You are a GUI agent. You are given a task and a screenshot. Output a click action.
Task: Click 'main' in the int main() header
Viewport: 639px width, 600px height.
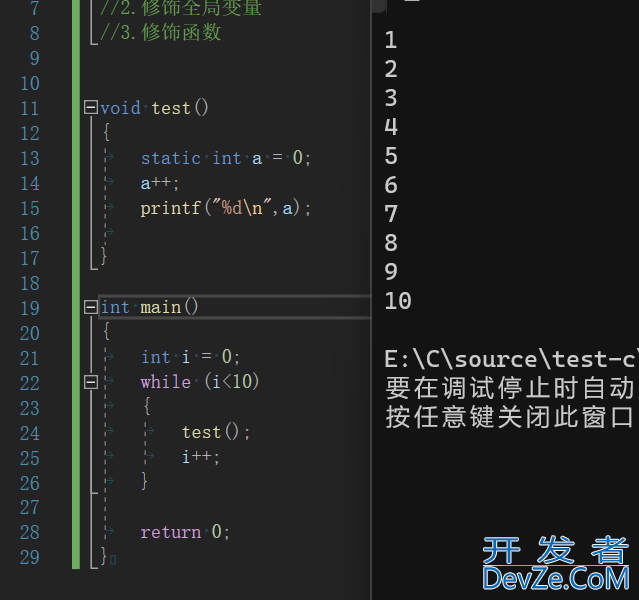coord(161,307)
